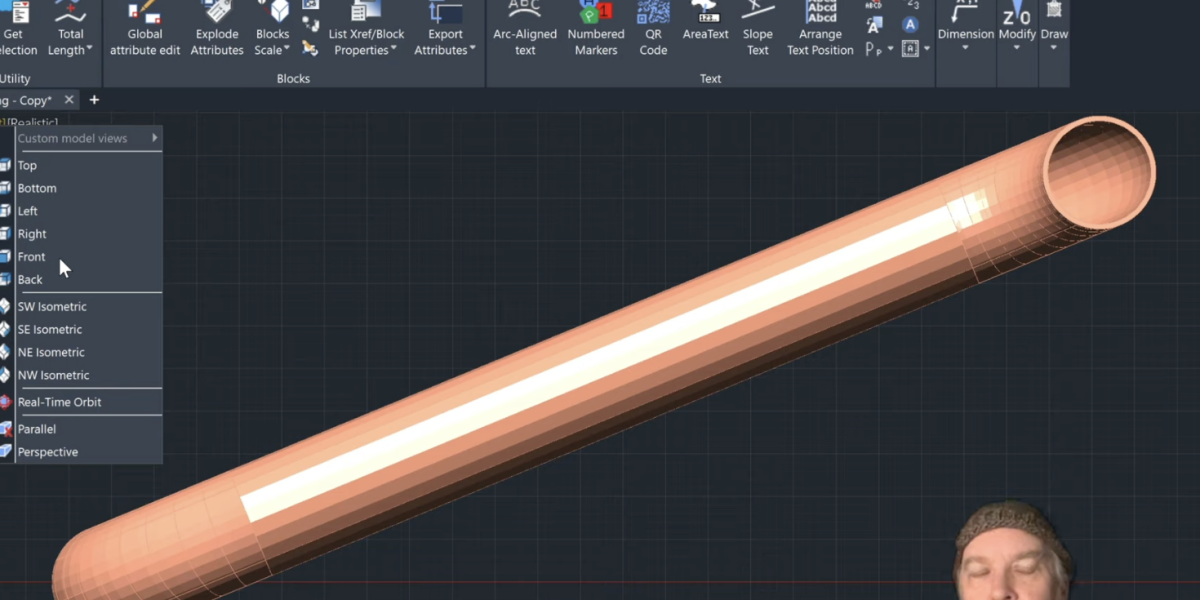Click the small icon beside Blocks Scale, middle row
The image size is (1200, 600).
(x=310, y=24)
